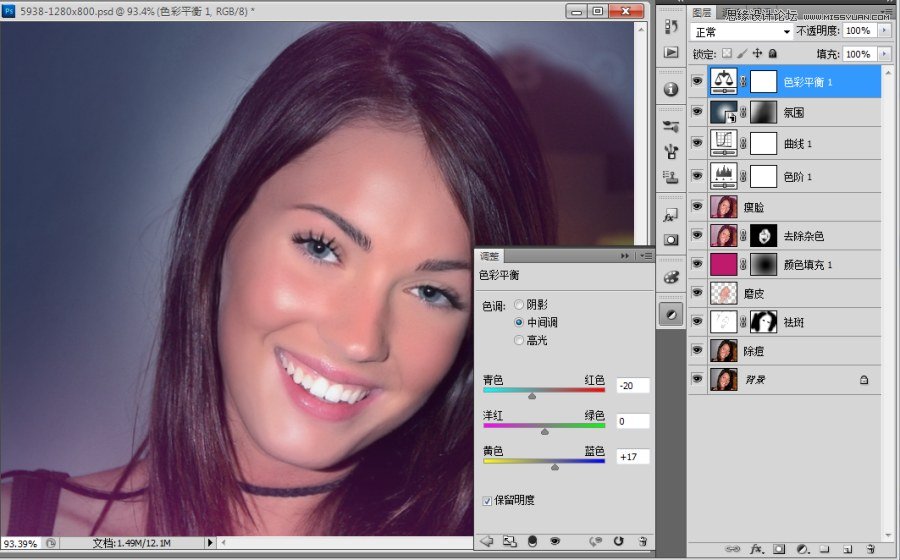This screenshot has width=900, height=560.
Task: Click the status bar document info icon
Action: pyautogui.click(x=51, y=543)
